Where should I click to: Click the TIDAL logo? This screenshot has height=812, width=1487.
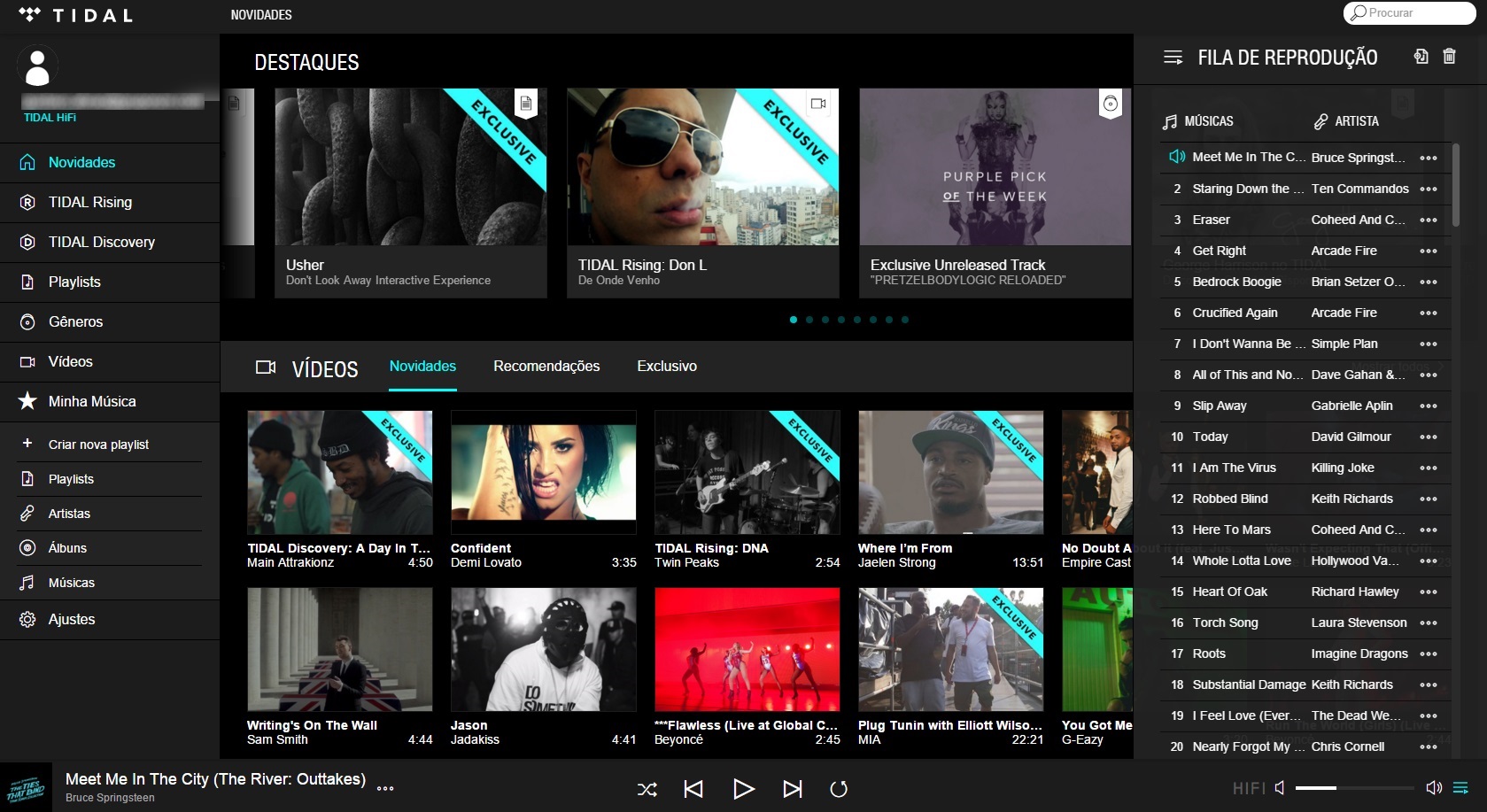click(75, 15)
